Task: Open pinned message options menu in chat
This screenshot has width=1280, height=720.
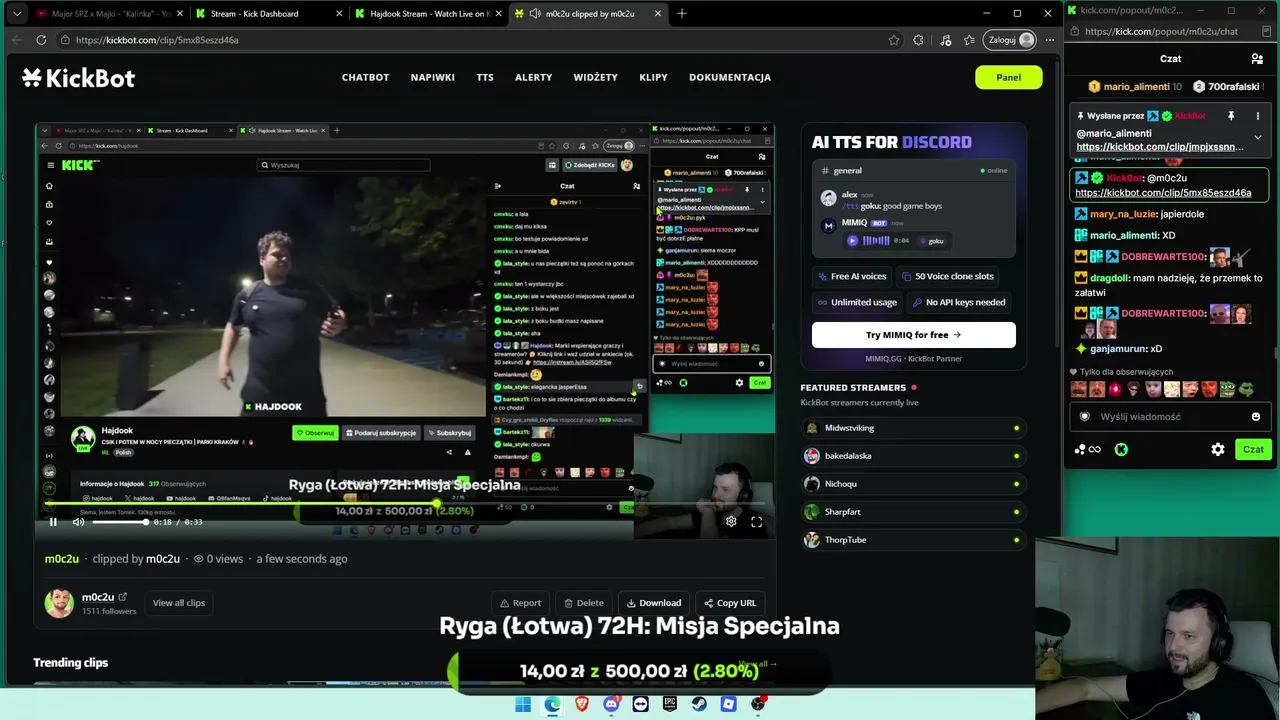Action: [1257, 116]
